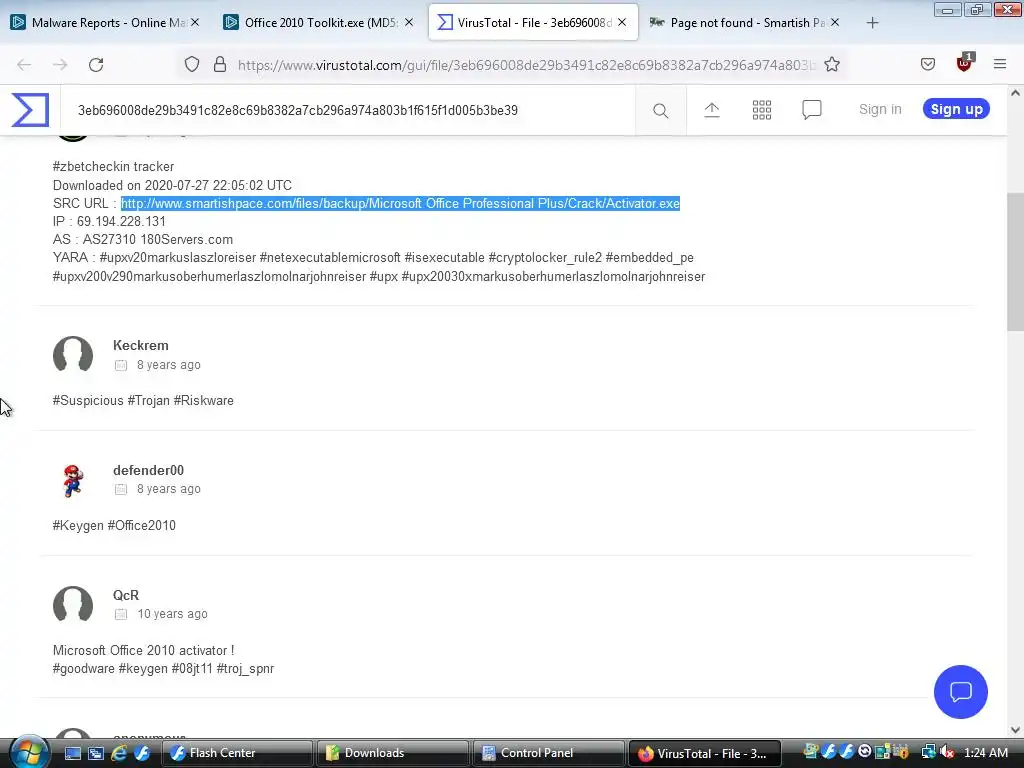
Task: Reload the current page
Action: [x=96, y=65]
